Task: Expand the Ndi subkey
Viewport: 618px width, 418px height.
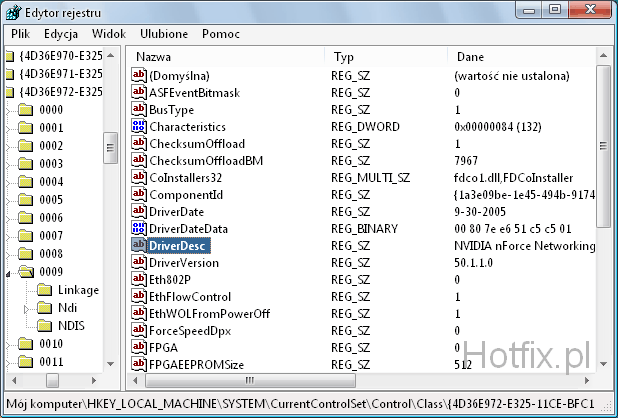Action: [x=27, y=309]
